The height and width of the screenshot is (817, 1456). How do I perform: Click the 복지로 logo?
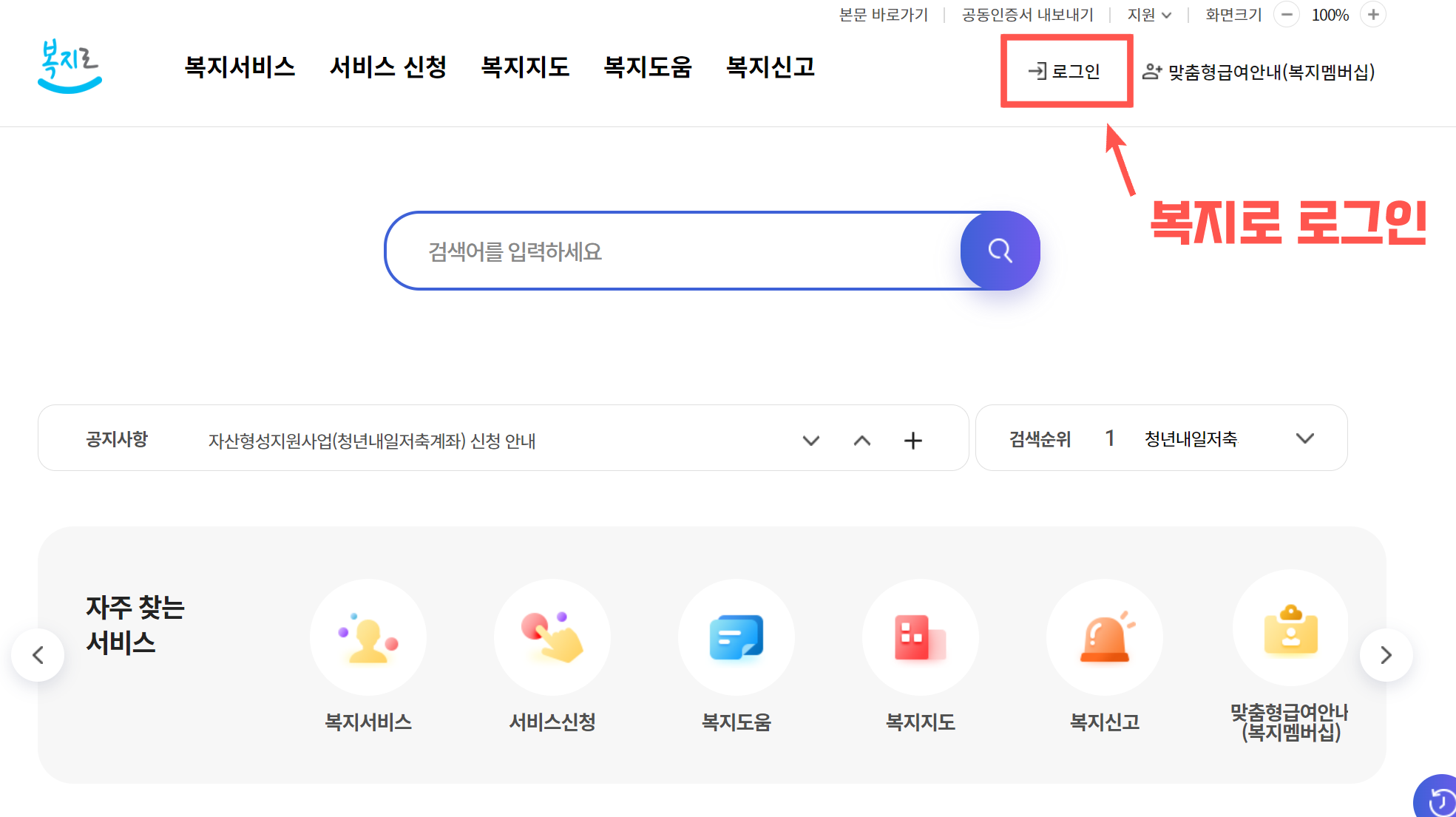(69, 65)
